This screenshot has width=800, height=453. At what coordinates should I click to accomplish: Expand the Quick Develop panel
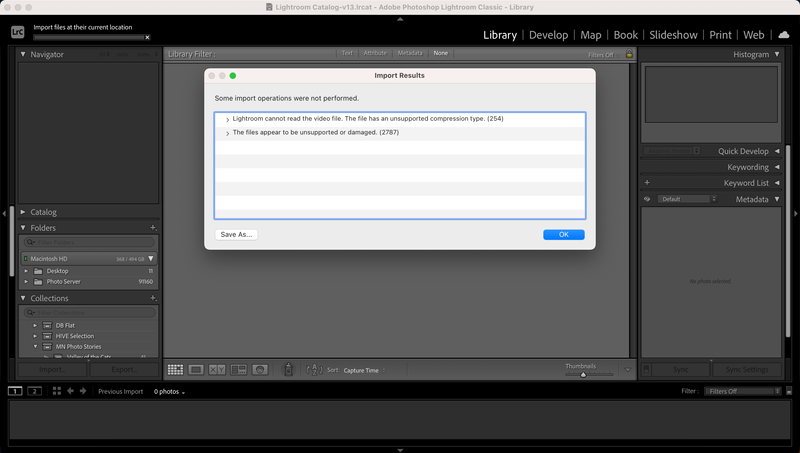click(777, 151)
